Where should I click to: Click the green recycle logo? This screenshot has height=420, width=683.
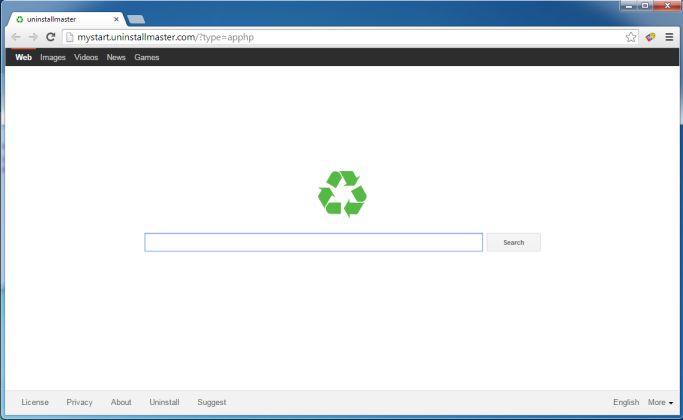(342, 194)
